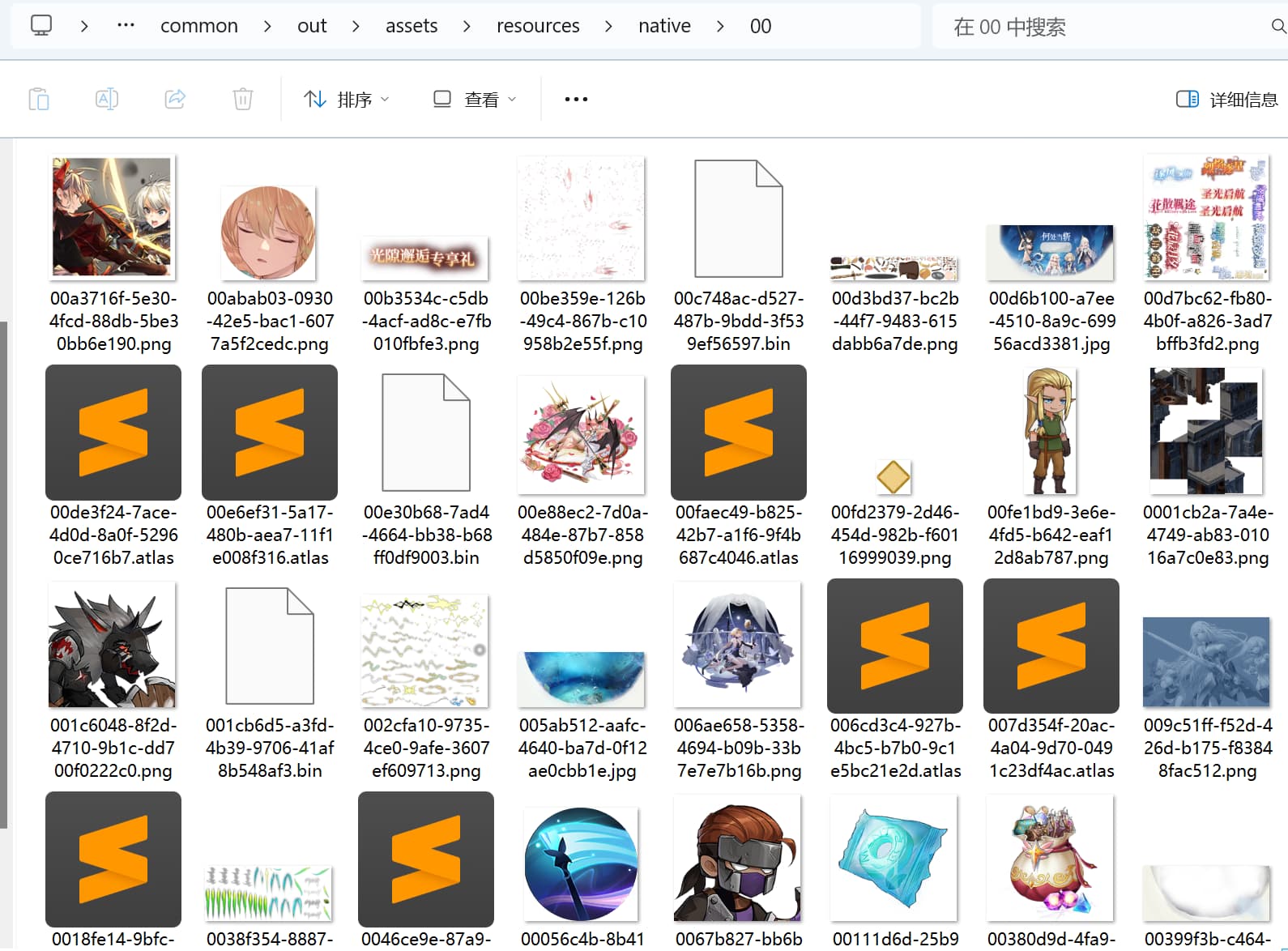Open the three-dot More options menu
This screenshot has height=951, width=1288.
[576, 99]
